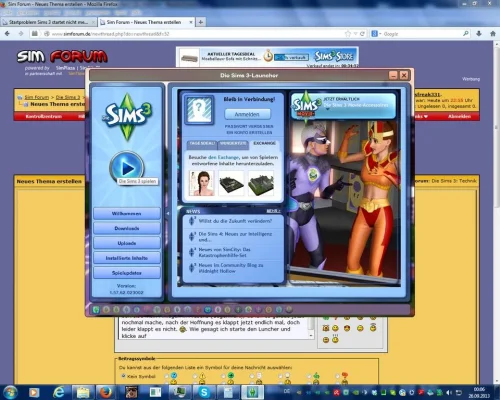The width and height of the screenshot is (500, 400).
Task: Launch the game with the blue play button
Action: pos(127,168)
